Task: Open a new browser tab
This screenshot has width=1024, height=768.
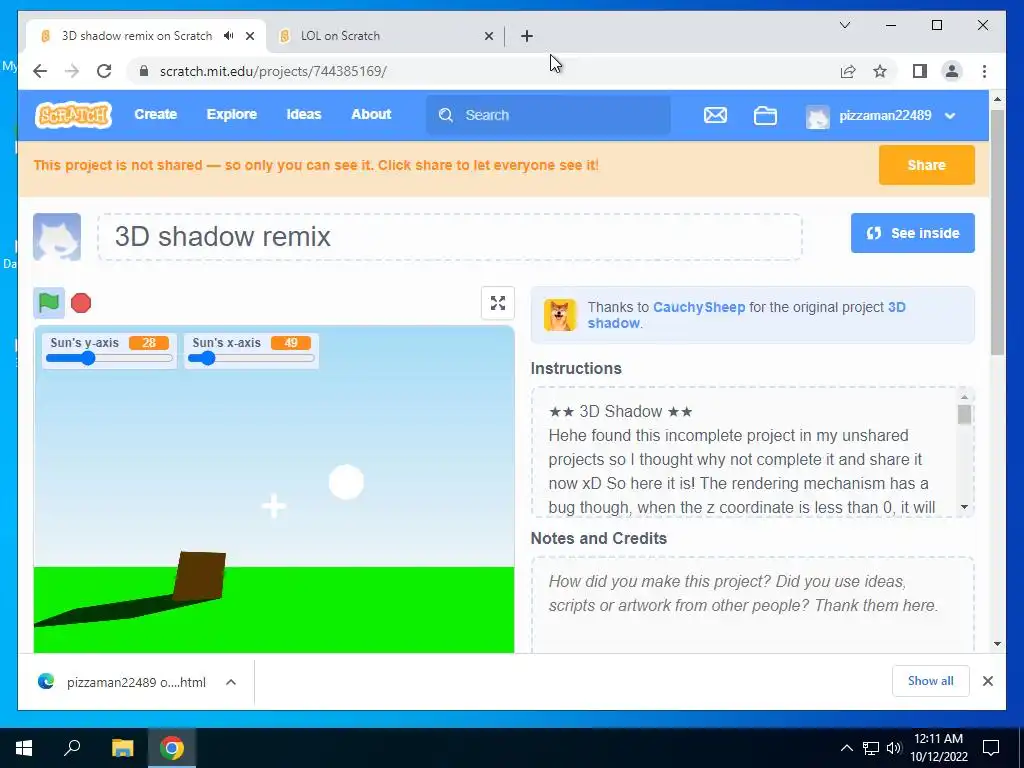Action: pos(527,36)
